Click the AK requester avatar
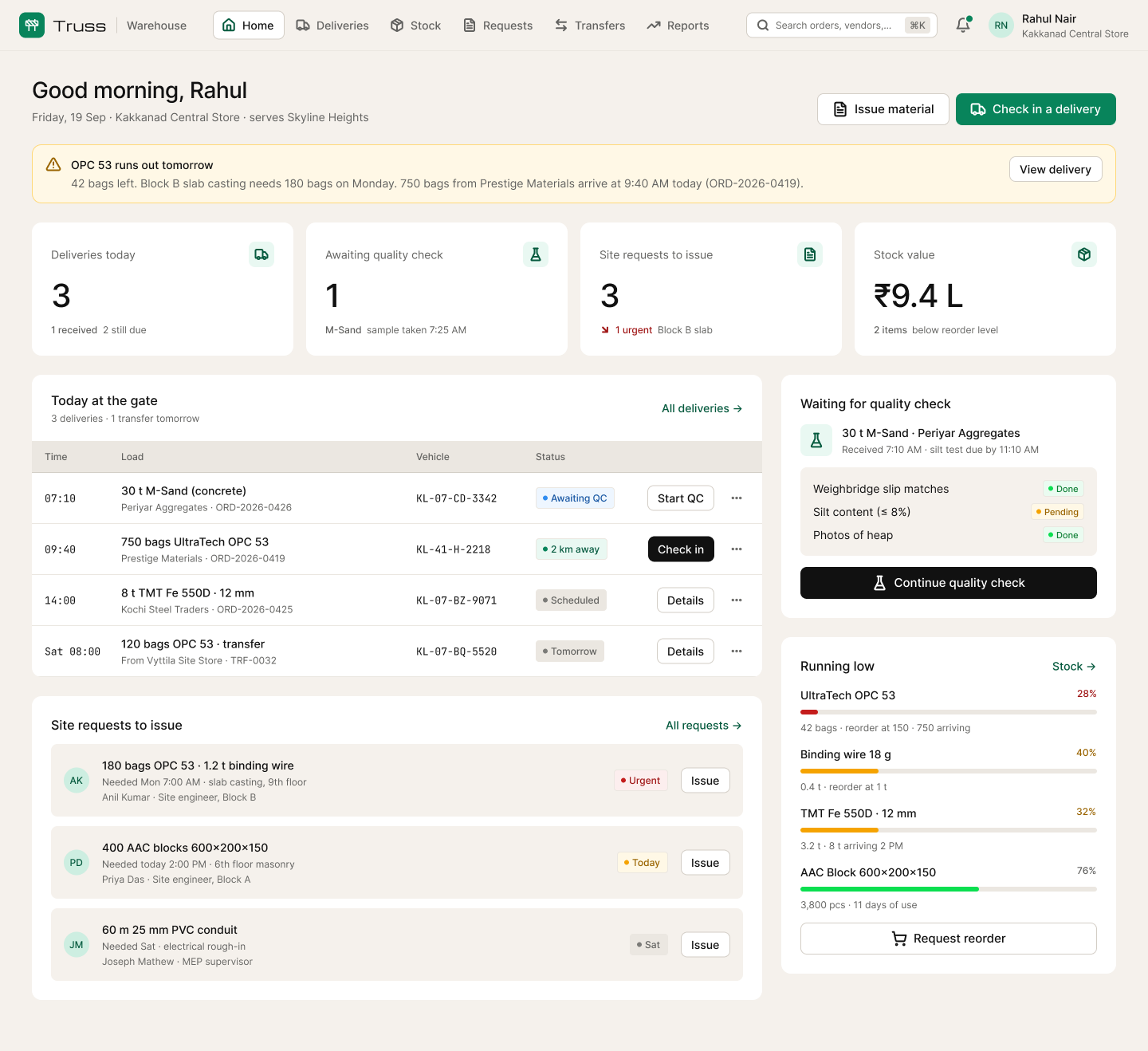 click(77, 781)
